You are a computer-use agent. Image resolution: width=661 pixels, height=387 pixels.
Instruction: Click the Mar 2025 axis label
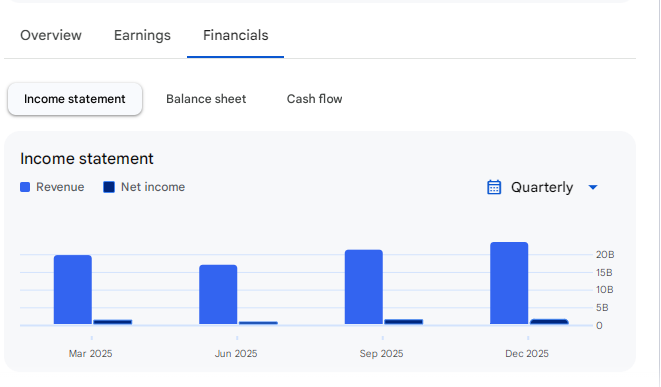coord(91,353)
